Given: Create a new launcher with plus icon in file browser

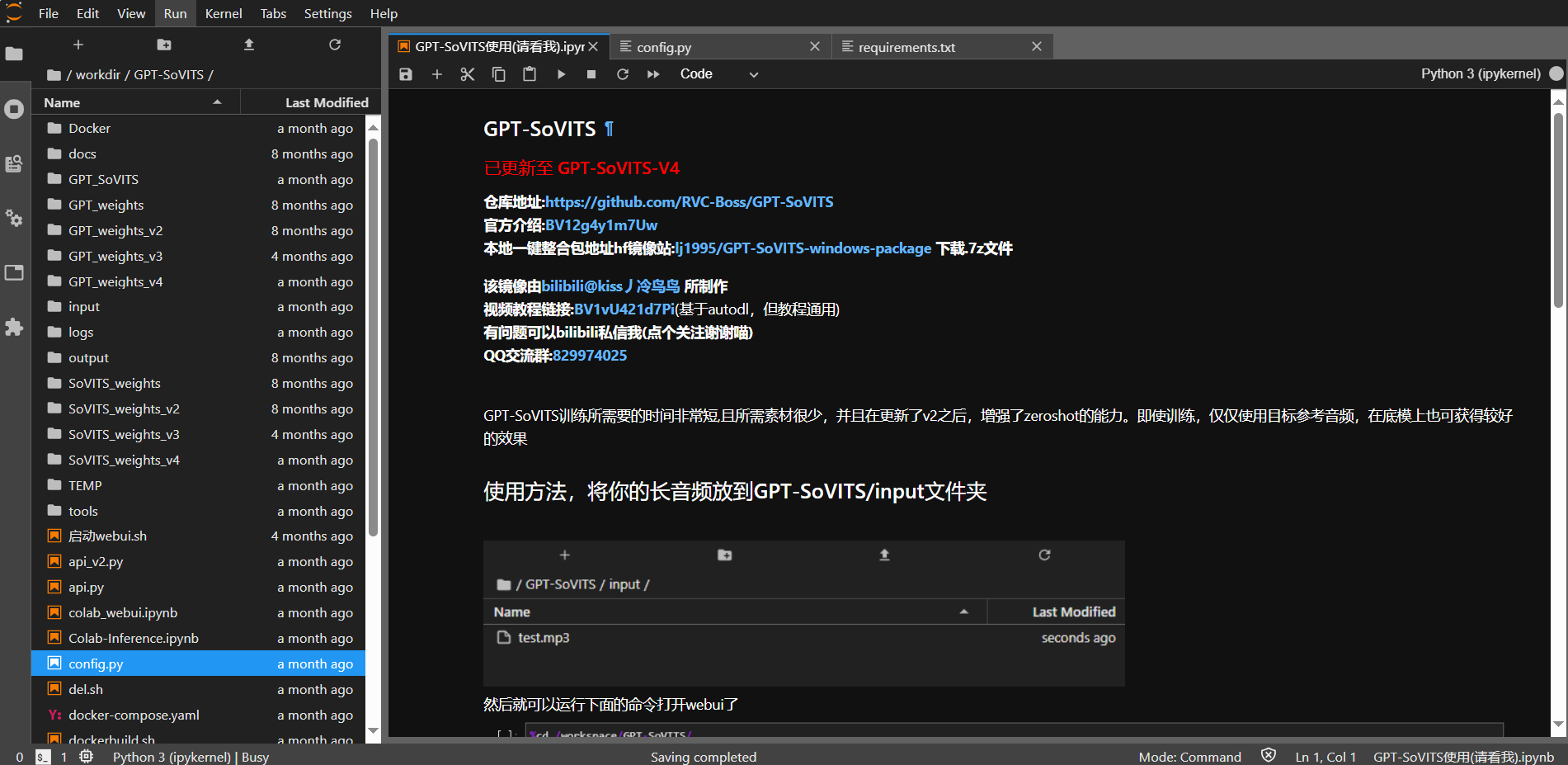Looking at the screenshot, I should pyautogui.click(x=78, y=45).
